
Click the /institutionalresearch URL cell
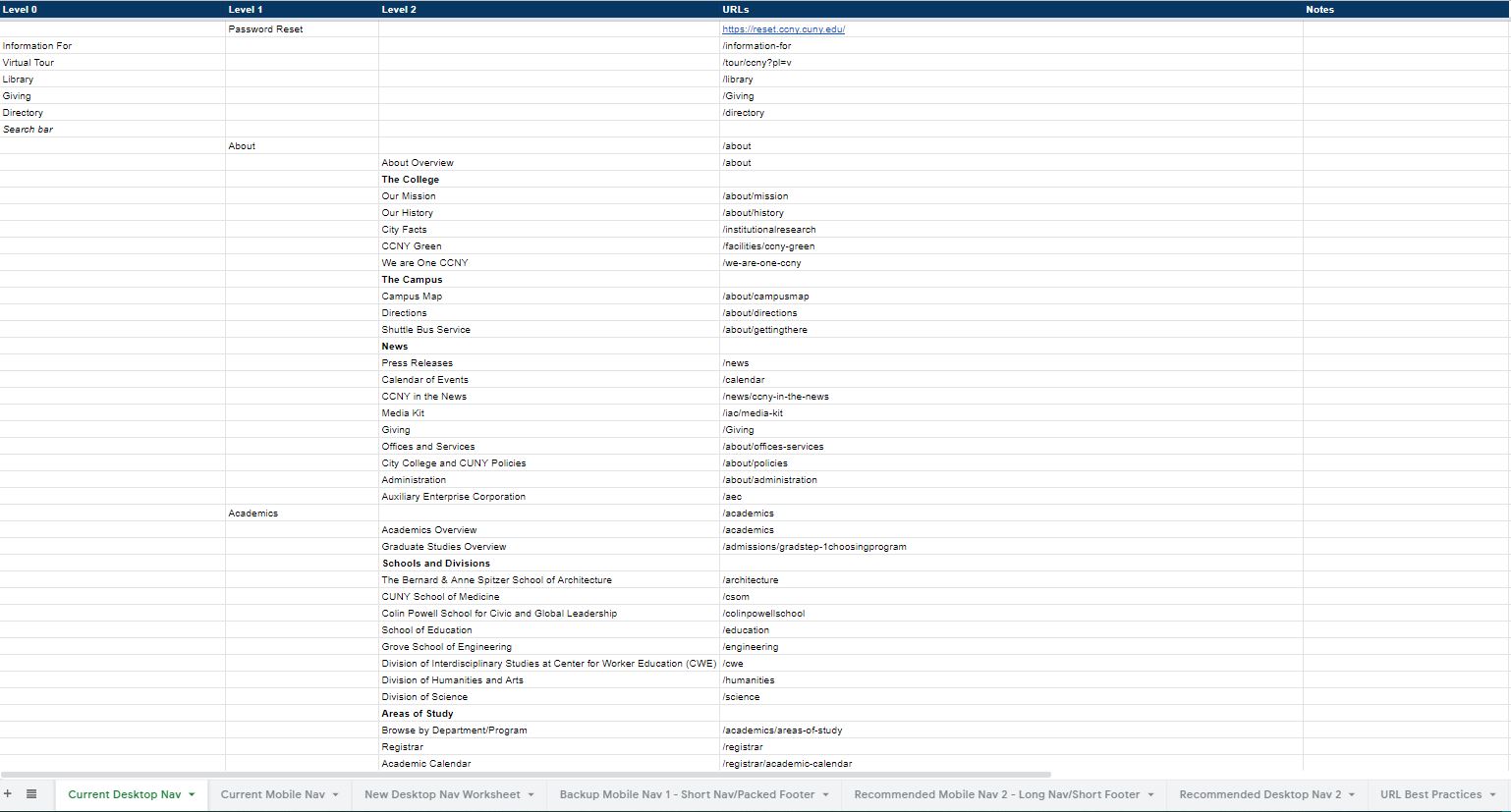pos(1011,230)
